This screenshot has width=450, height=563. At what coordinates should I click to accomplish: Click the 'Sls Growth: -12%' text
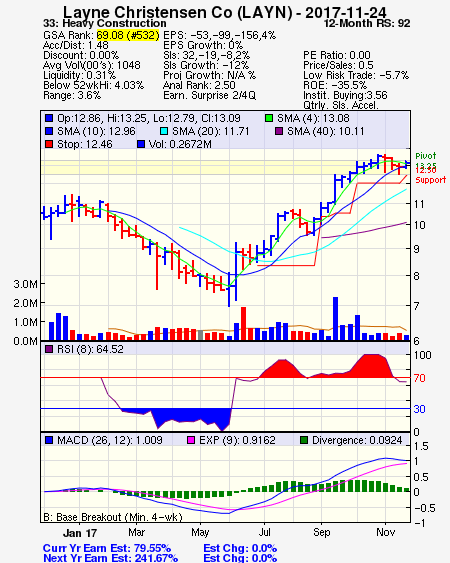(x=206, y=65)
